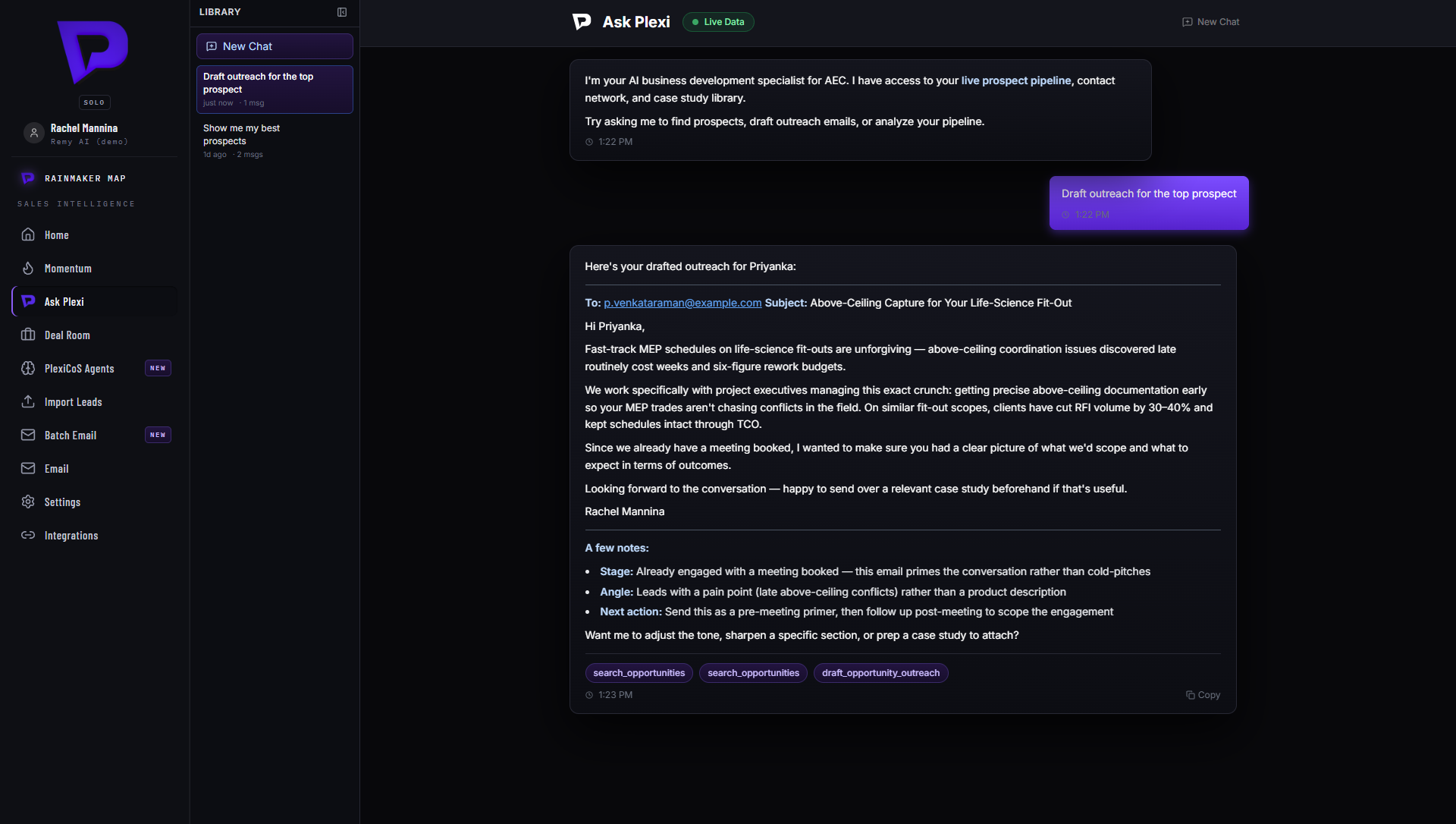Click the user message 'Draft outreach for the top prospect'
Image resolution: width=1456 pixels, height=824 pixels.
[1149, 203]
